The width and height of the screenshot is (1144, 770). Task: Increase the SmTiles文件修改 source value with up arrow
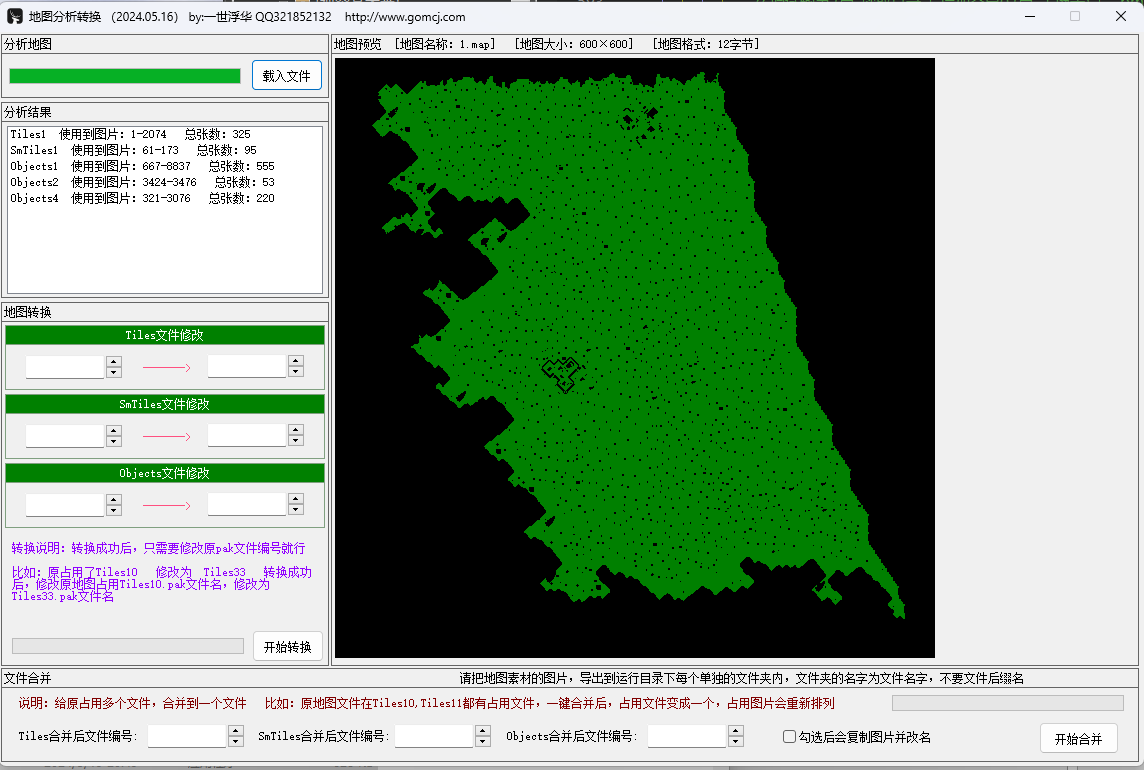[114, 430]
